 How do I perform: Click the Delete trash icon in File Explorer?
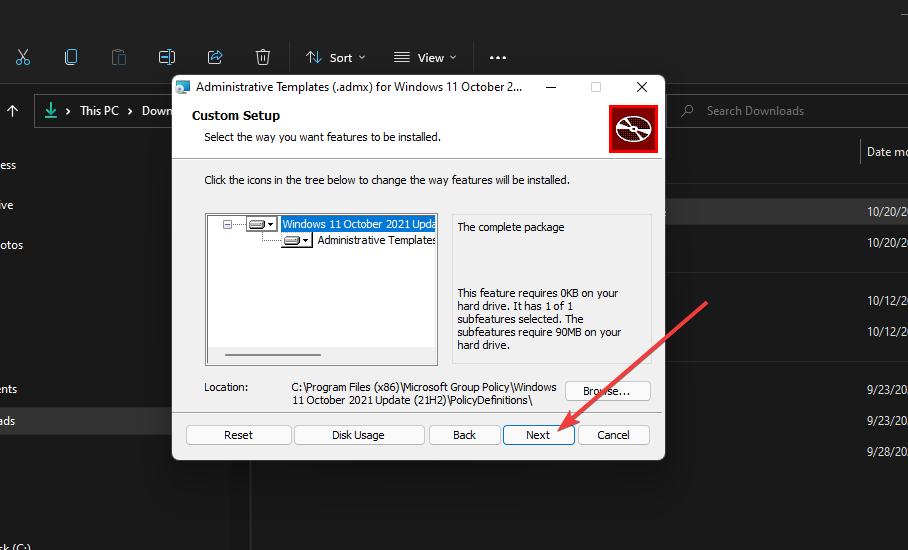coord(263,57)
